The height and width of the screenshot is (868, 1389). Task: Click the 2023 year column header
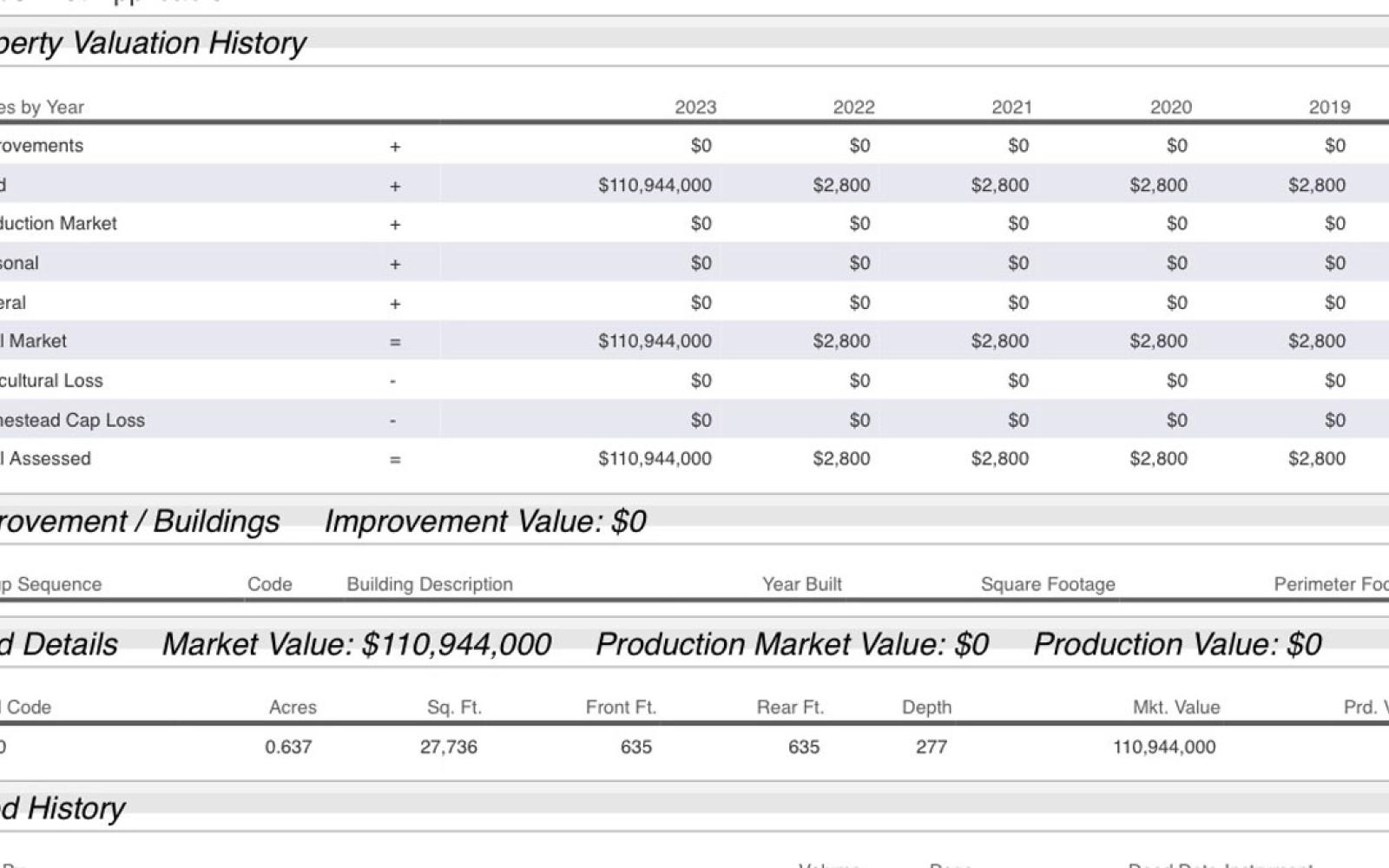point(695,107)
